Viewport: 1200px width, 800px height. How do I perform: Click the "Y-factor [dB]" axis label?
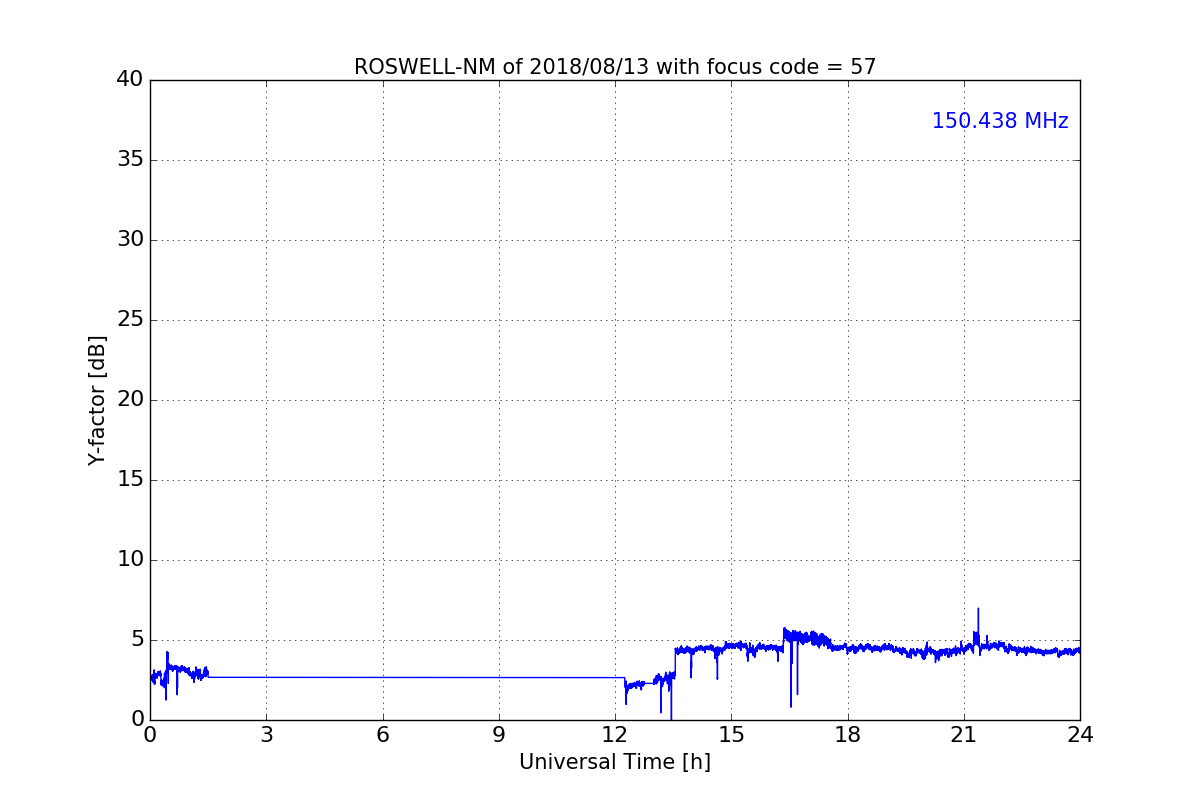(x=97, y=400)
